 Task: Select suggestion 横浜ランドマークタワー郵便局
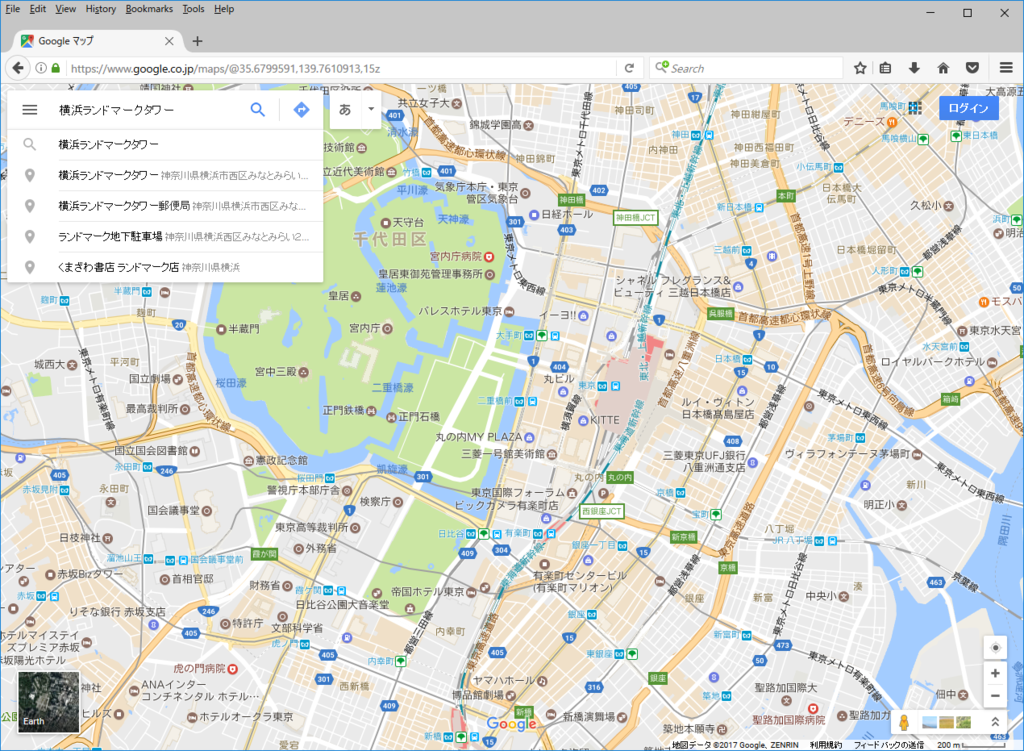[165, 206]
